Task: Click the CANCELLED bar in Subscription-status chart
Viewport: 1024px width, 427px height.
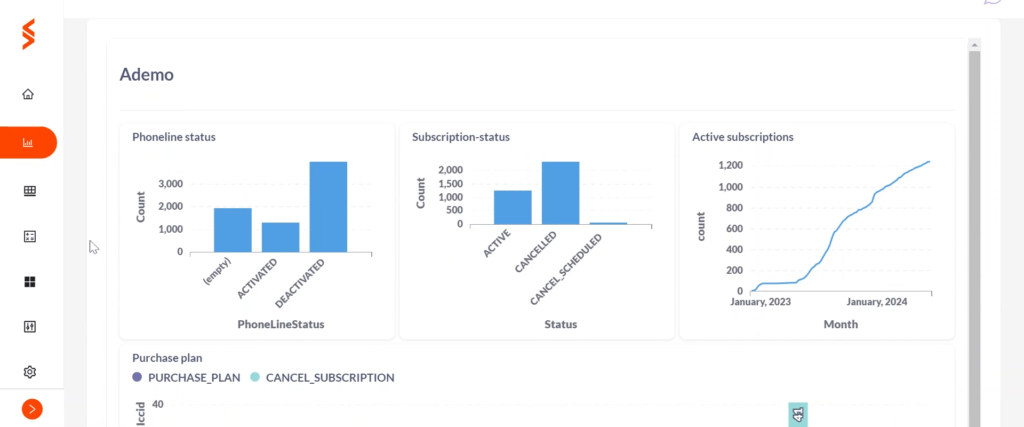Action: 560,193
